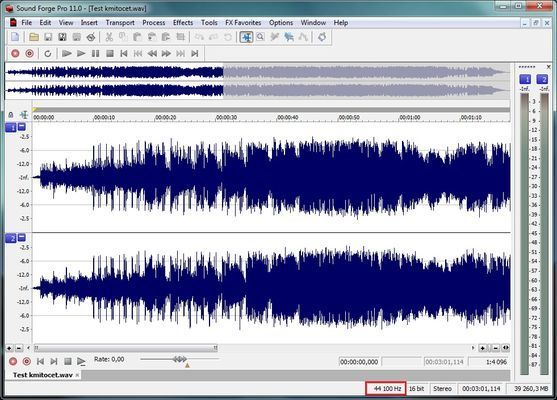The image size is (557, 400).
Task: Toggle channel 1 meter button
Action: (x=525, y=79)
